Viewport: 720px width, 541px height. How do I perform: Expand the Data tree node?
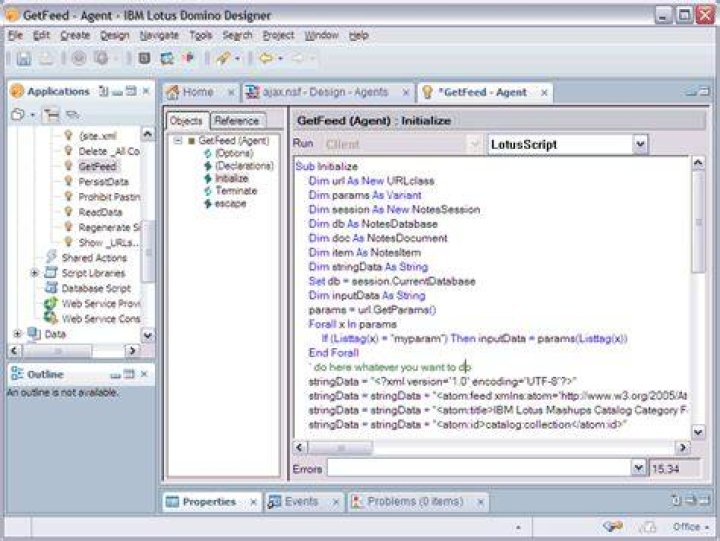[17, 333]
